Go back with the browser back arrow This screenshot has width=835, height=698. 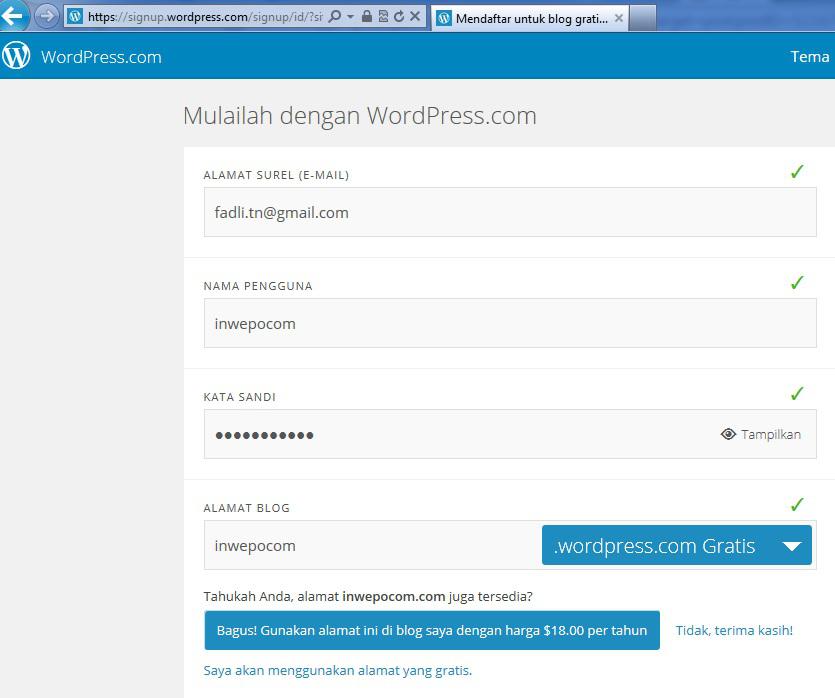(13, 15)
